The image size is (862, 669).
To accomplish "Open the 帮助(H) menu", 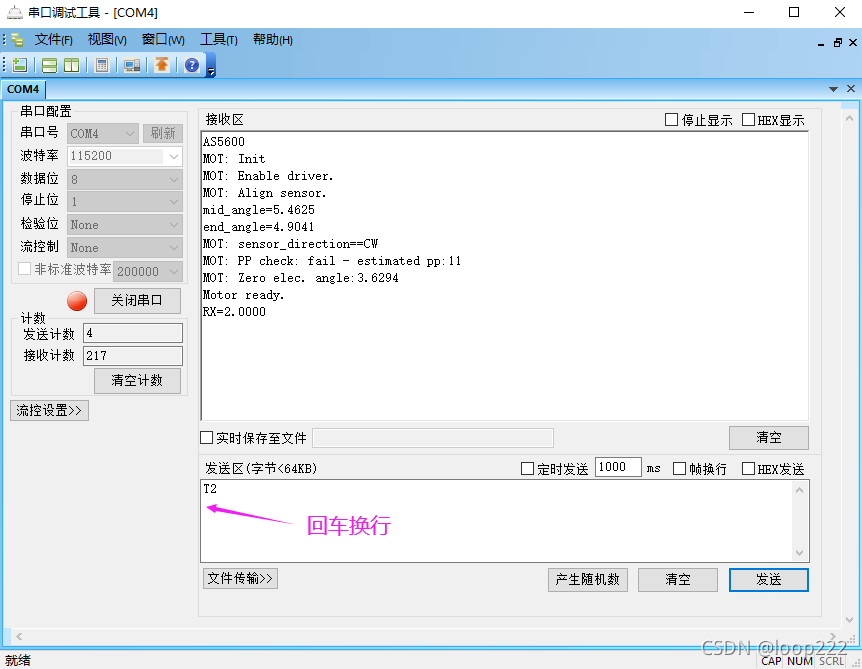I will [273, 40].
